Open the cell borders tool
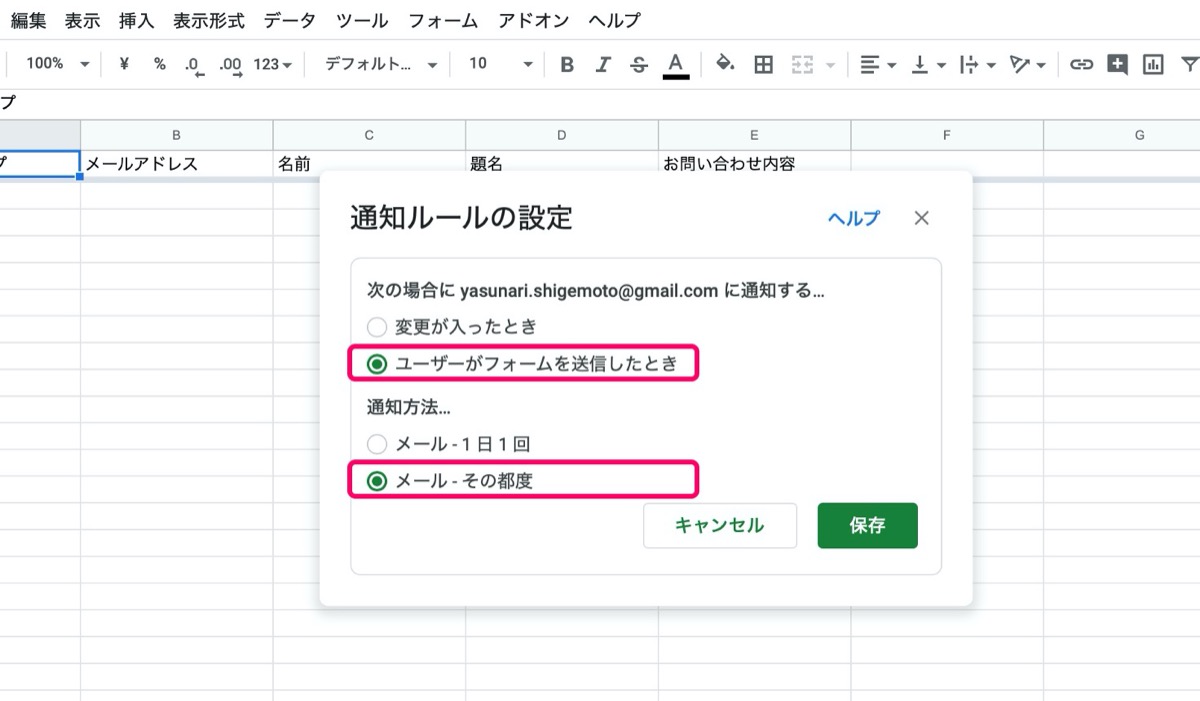Screen dimensions: 1200x701 pos(763,65)
